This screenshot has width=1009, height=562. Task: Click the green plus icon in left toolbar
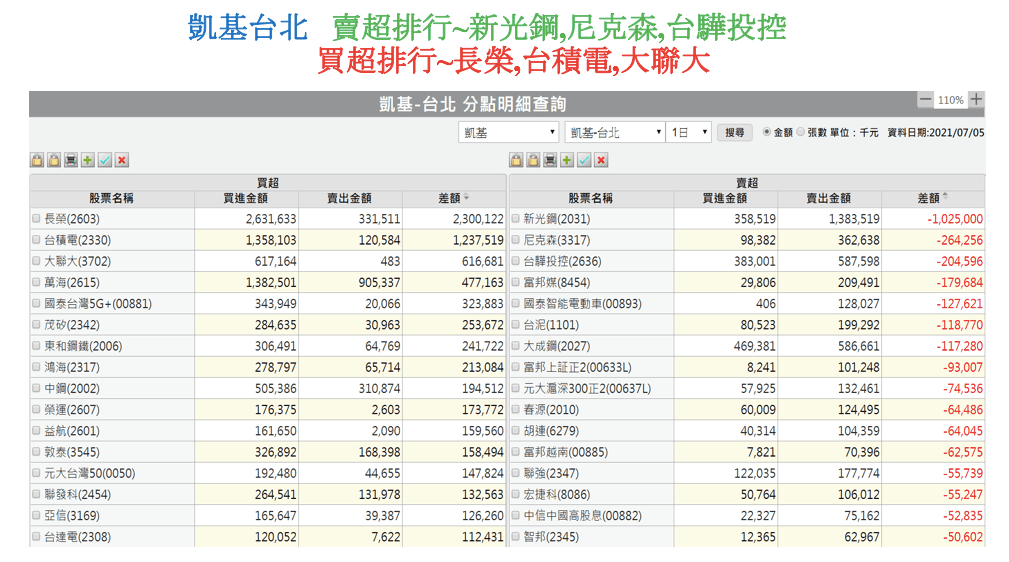tap(88, 160)
